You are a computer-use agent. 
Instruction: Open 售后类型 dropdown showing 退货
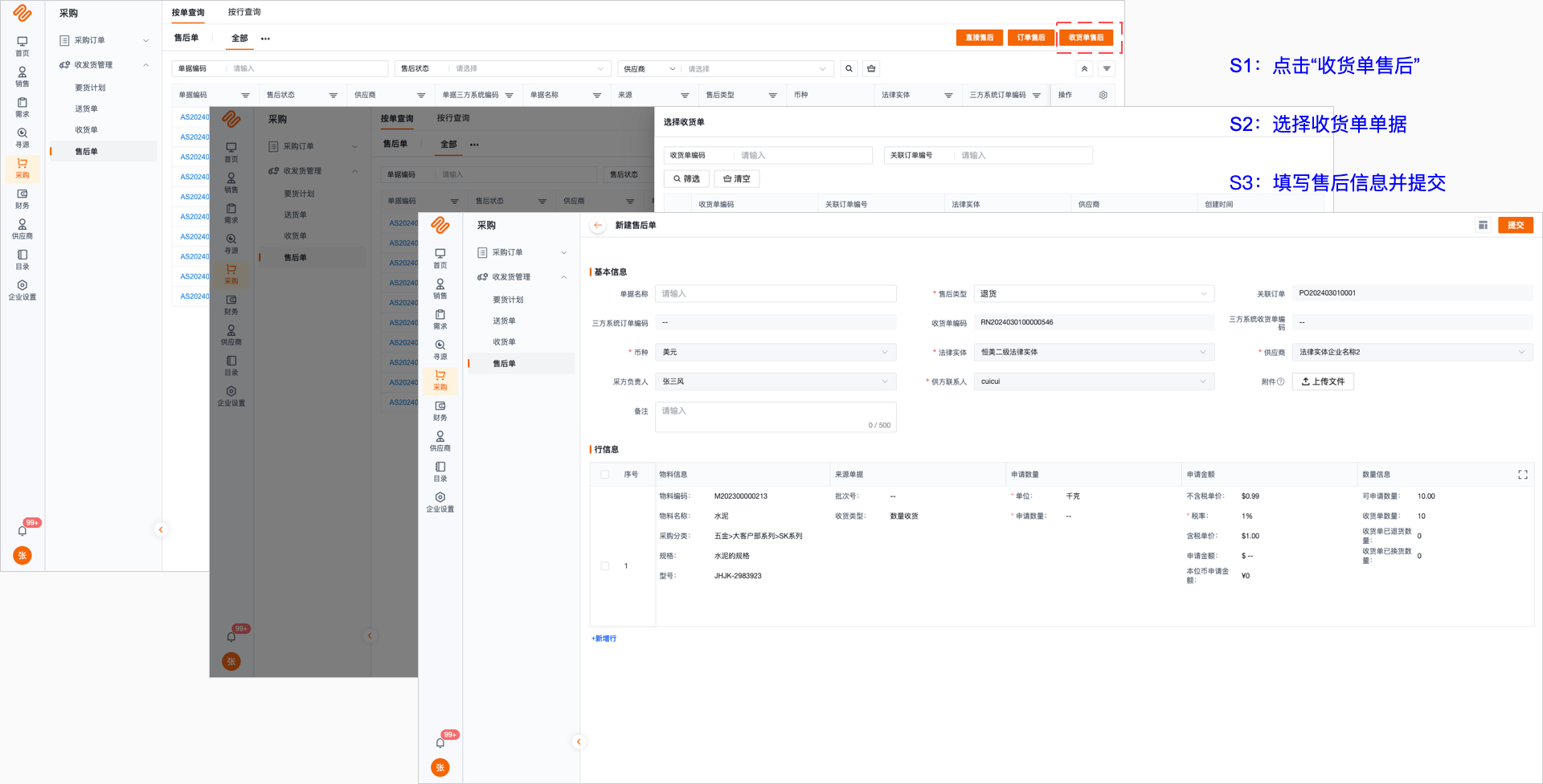[1094, 294]
